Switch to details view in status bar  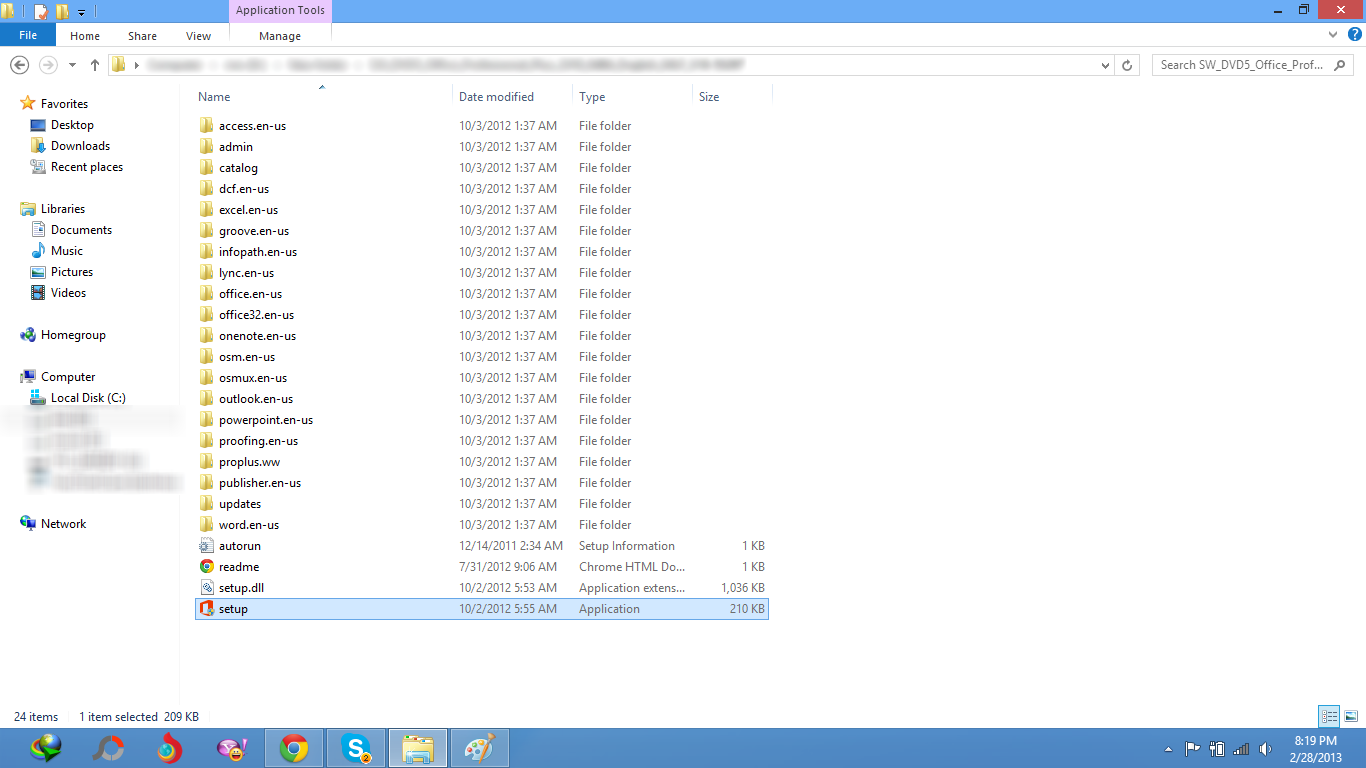point(1329,716)
